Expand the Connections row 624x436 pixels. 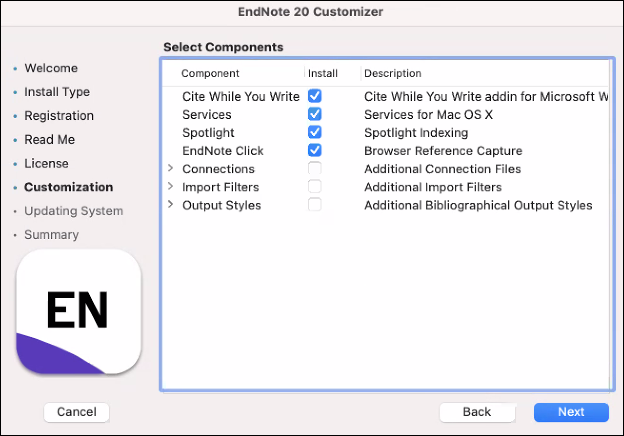(170, 168)
